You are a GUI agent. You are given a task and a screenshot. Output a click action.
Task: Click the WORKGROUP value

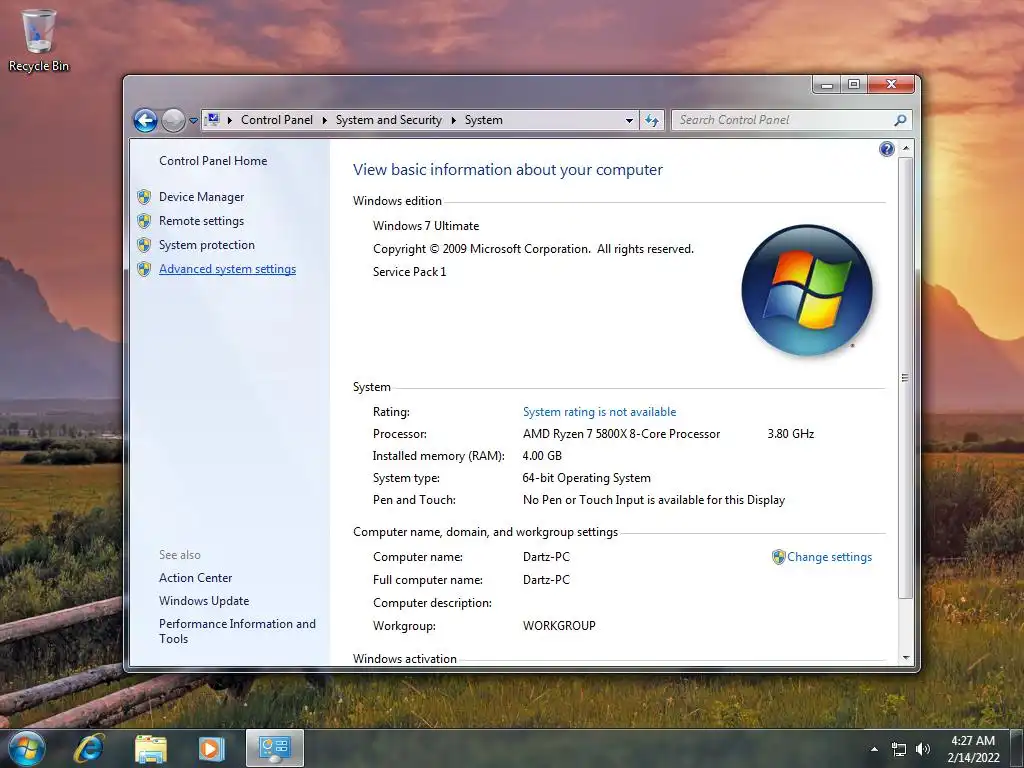559,626
